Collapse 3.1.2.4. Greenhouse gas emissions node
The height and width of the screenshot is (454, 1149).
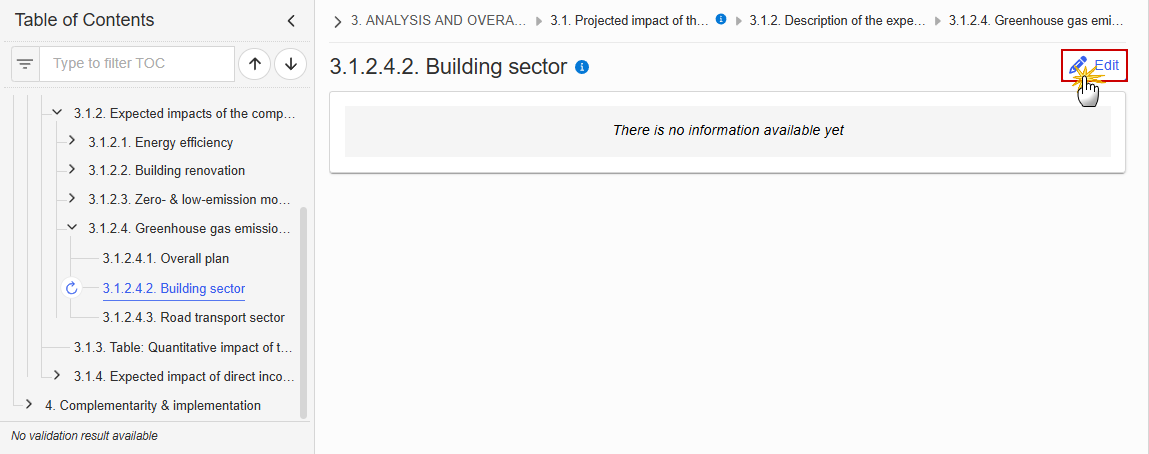[x=71, y=228]
